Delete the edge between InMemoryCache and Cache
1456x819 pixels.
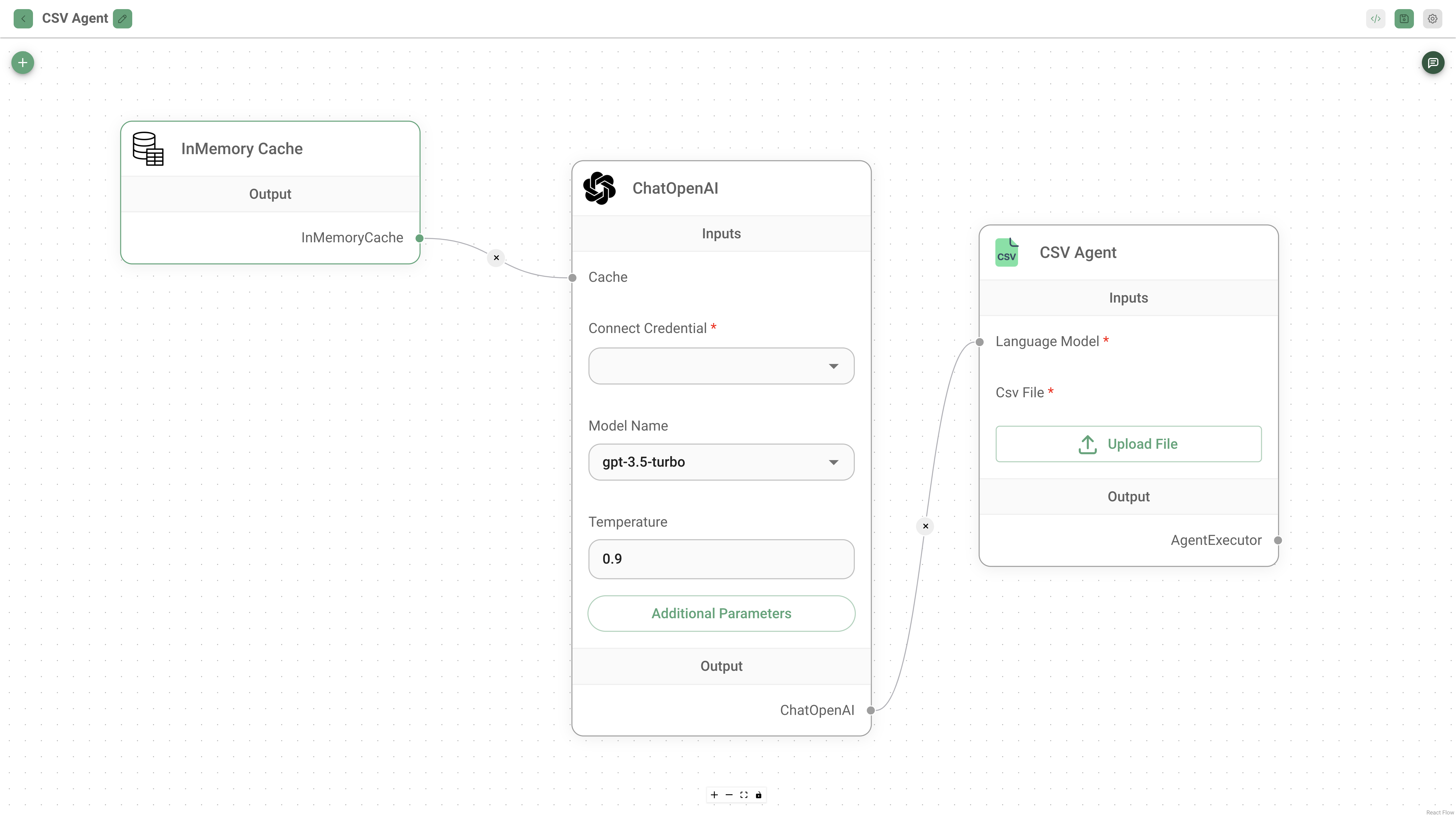point(496,258)
